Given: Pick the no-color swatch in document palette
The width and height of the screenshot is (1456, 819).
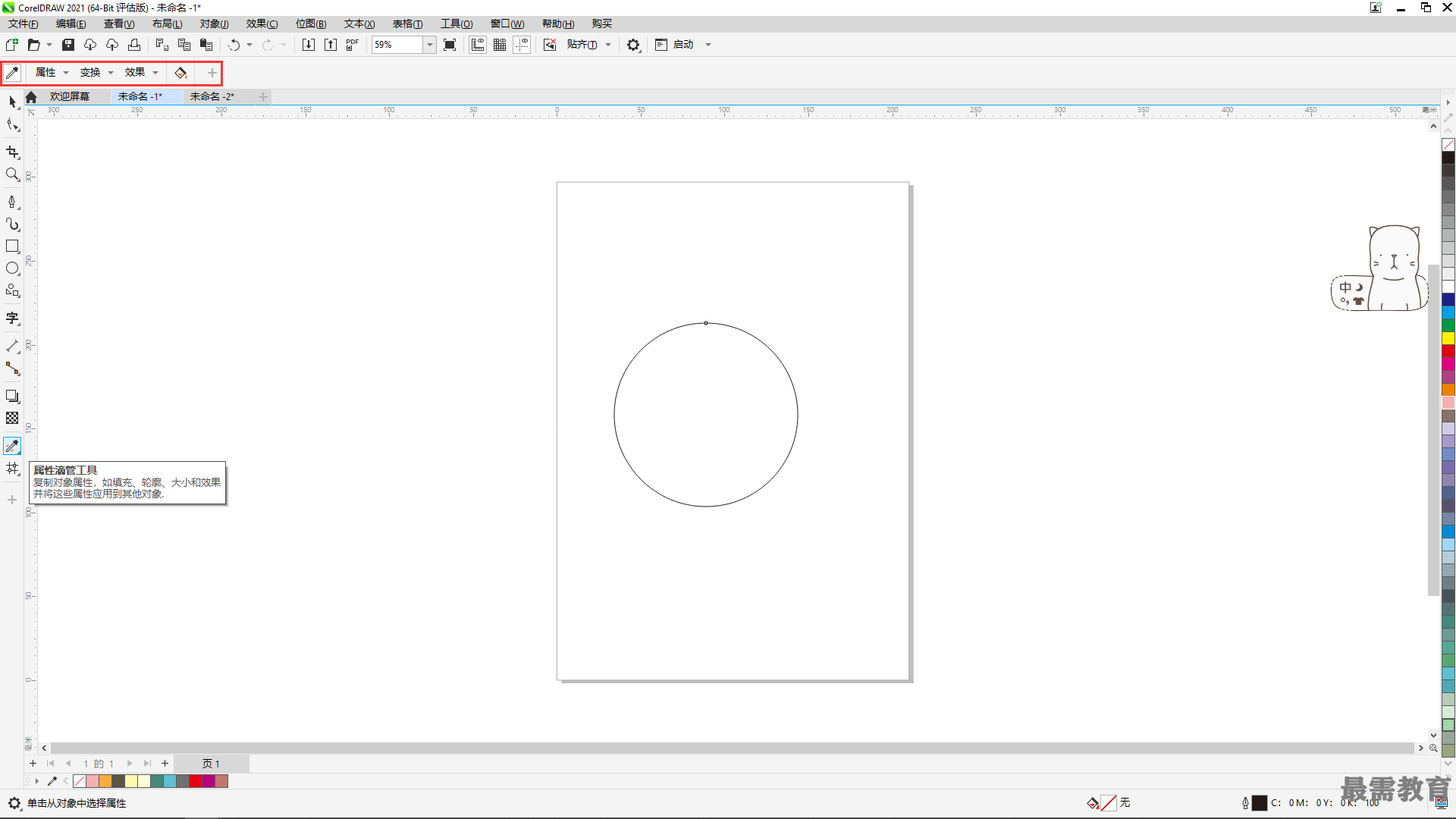Looking at the screenshot, I should click(x=80, y=781).
